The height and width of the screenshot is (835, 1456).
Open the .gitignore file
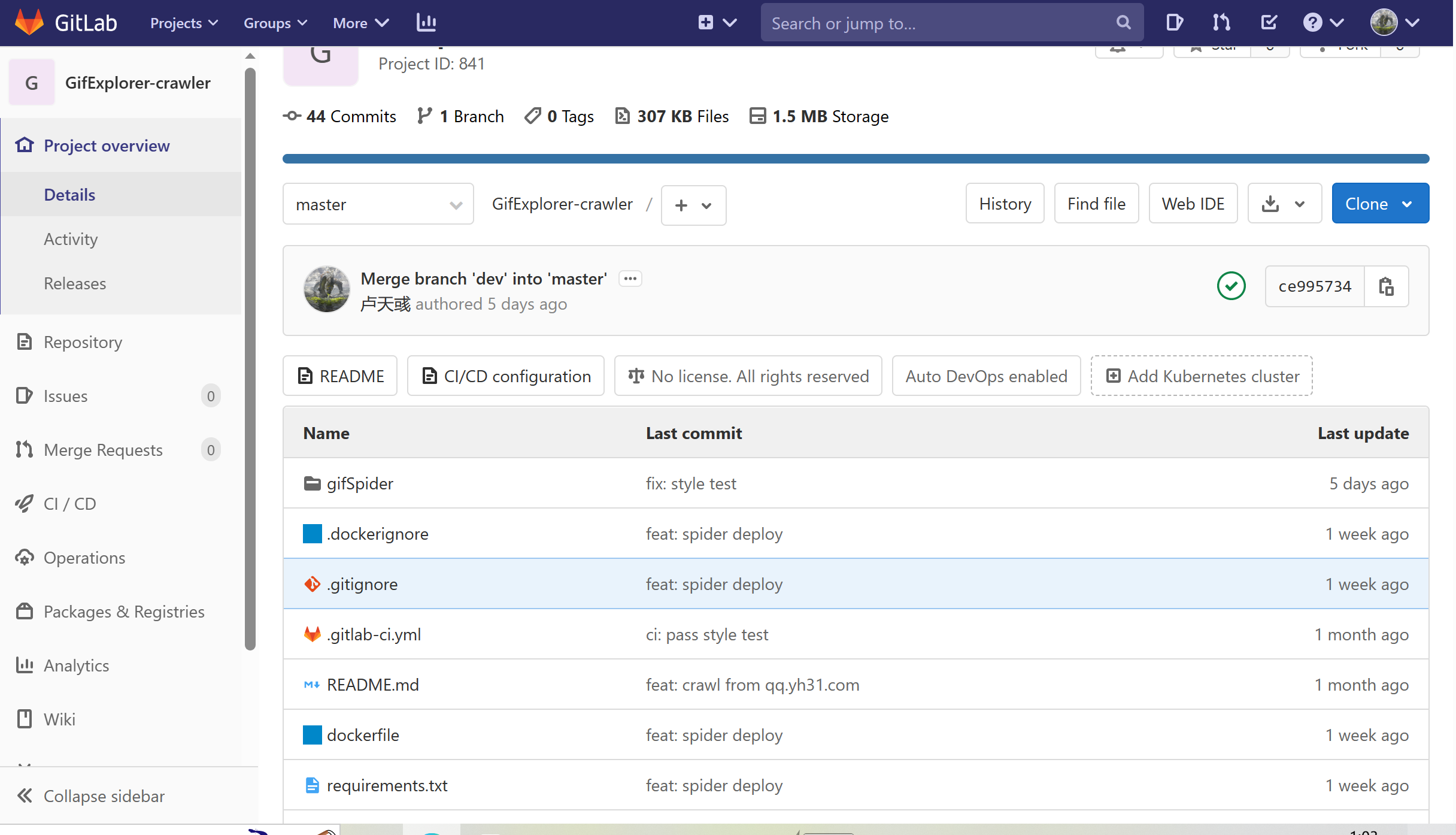pyautogui.click(x=362, y=584)
